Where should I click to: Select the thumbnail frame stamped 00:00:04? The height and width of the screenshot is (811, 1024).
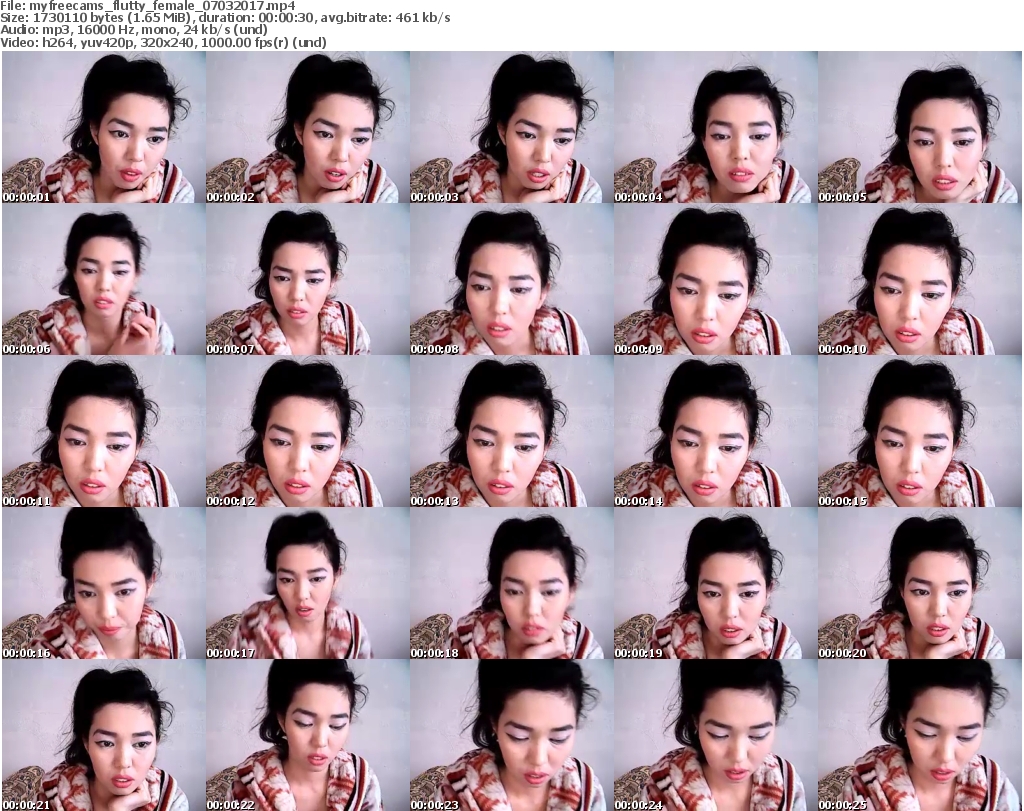716,127
